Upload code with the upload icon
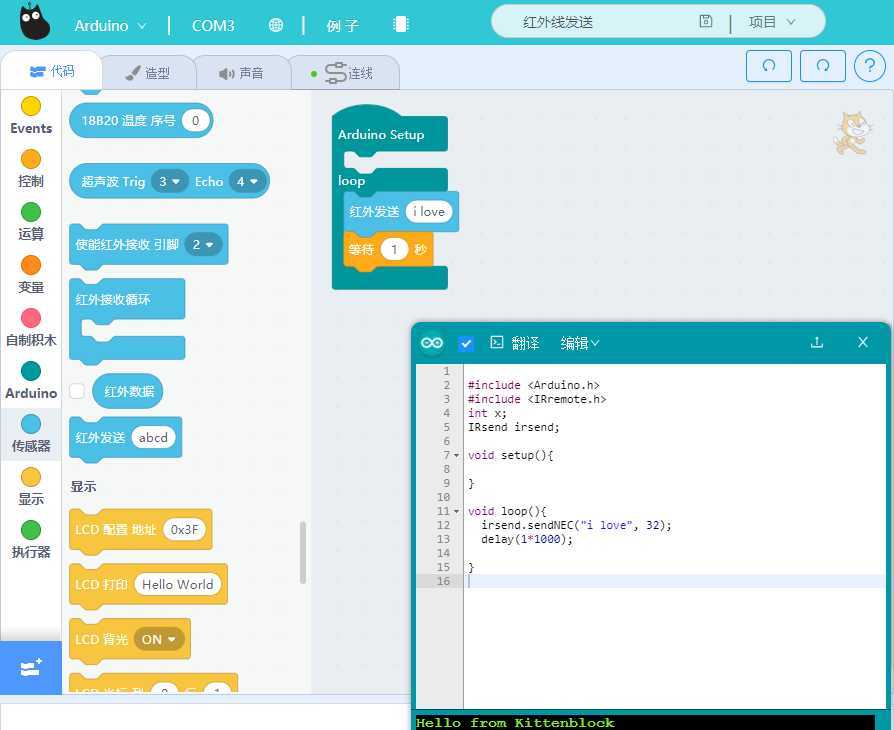 (816, 342)
